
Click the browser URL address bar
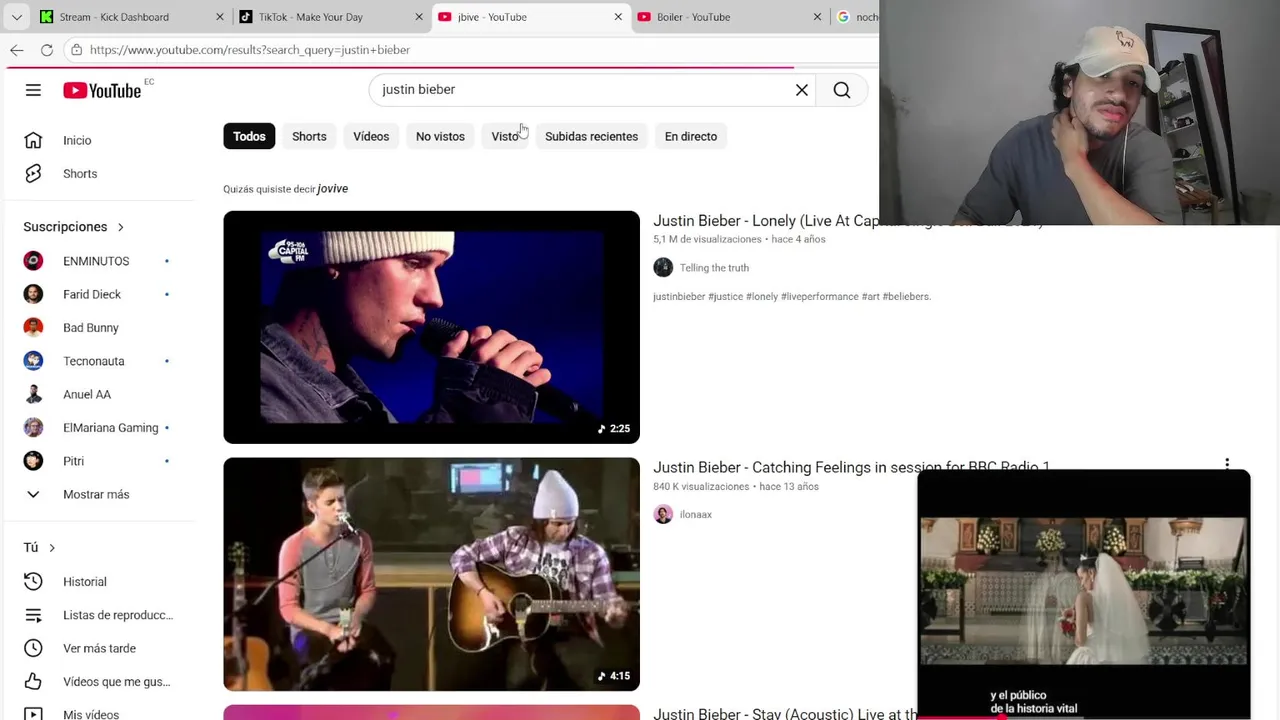[470, 49]
